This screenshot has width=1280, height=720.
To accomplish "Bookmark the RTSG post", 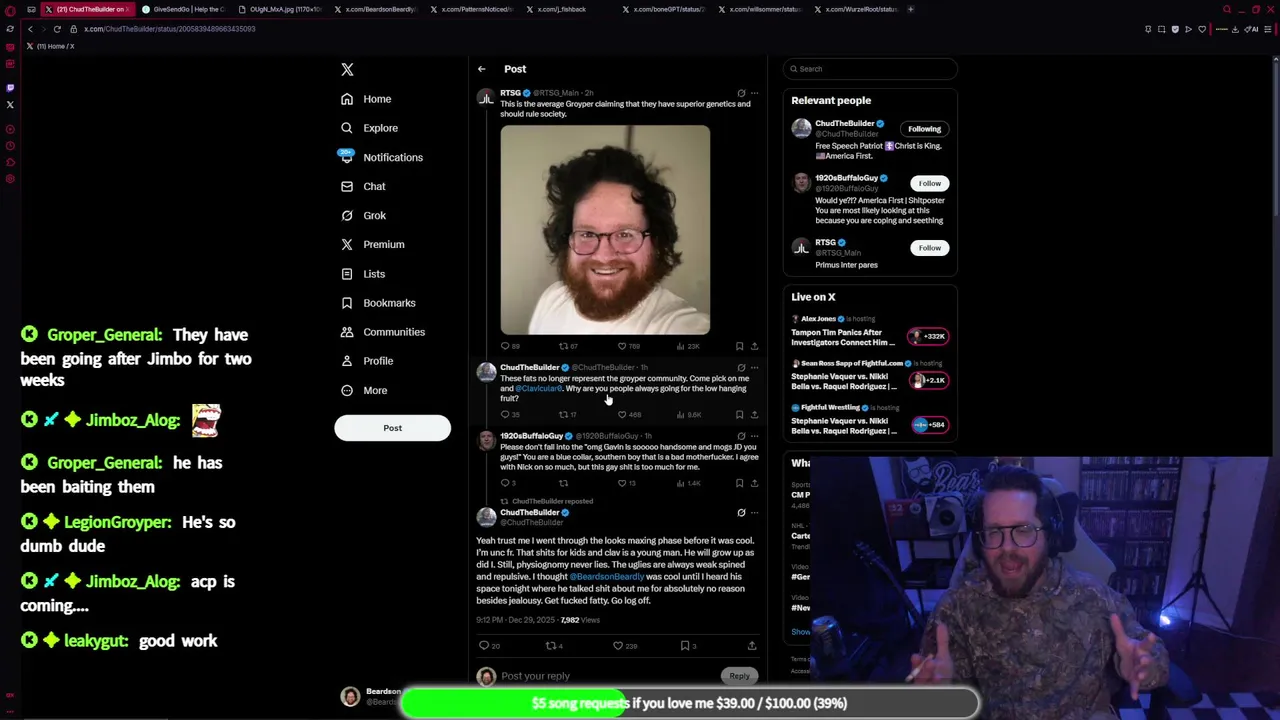I will (739, 346).
